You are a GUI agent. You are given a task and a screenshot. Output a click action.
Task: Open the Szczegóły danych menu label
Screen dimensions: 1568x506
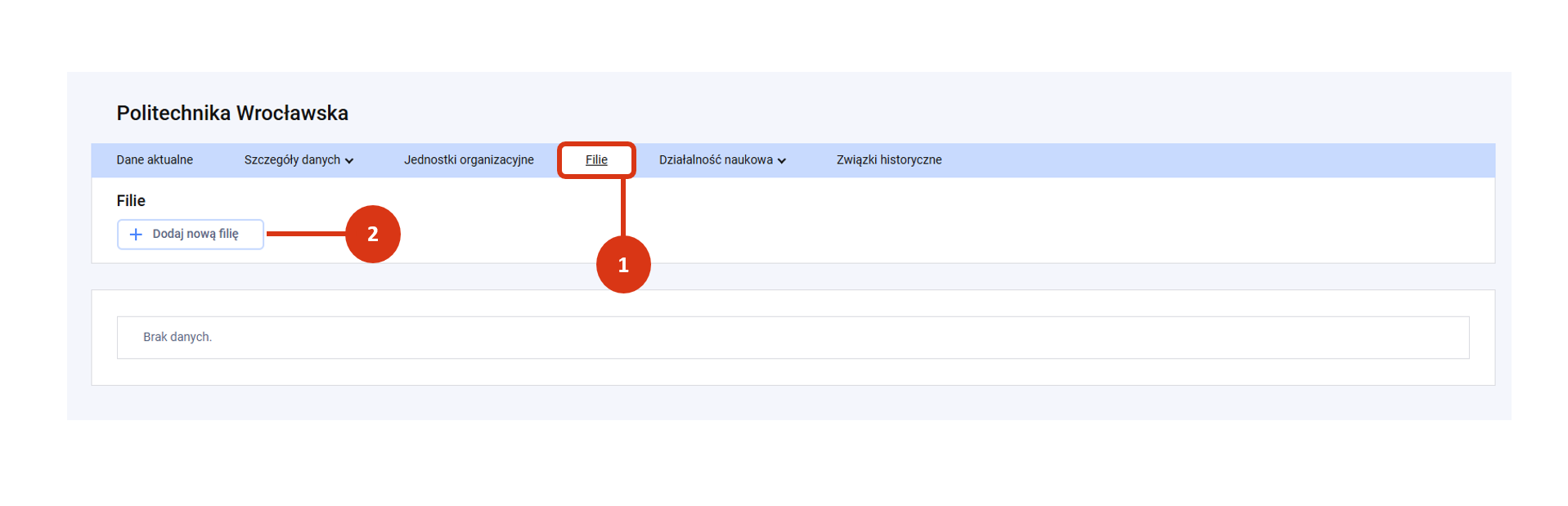tap(292, 160)
